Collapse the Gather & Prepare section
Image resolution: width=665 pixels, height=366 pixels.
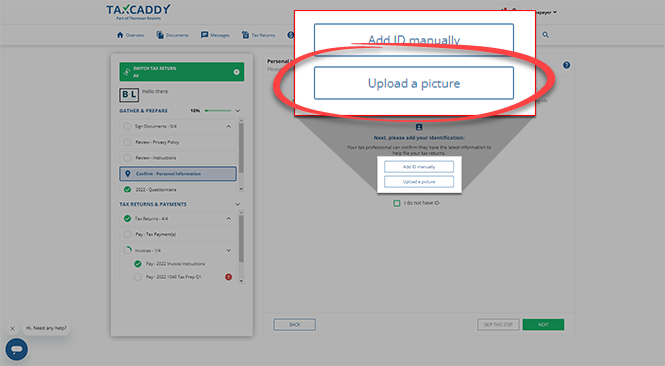(x=238, y=111)
